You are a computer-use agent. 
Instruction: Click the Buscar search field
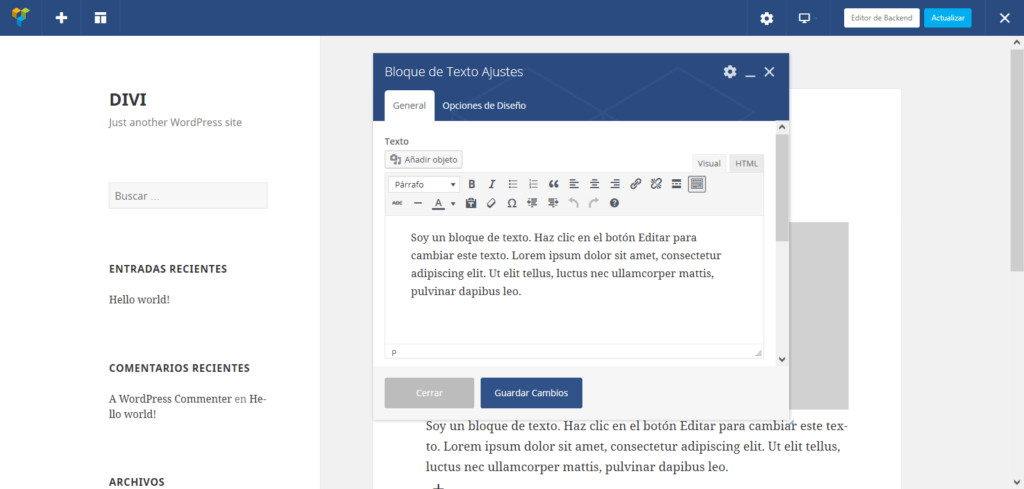click(x=188, y=196)
